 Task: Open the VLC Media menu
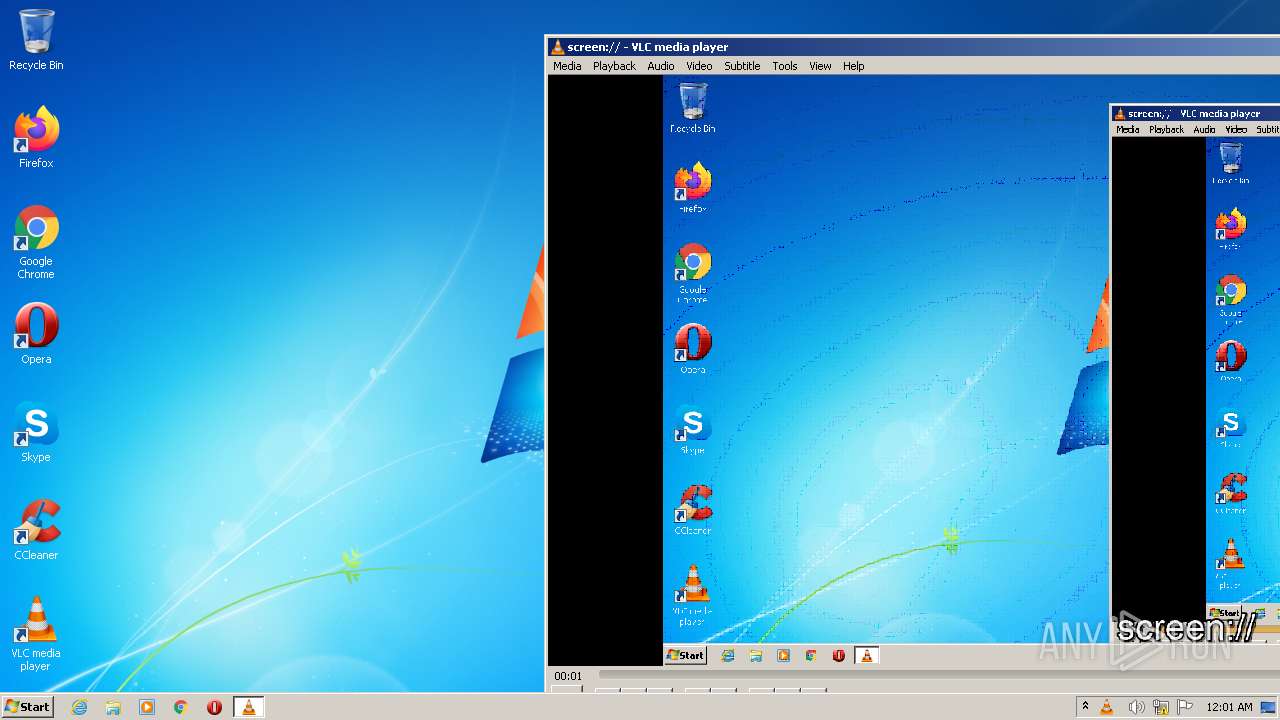click(567, 66)
